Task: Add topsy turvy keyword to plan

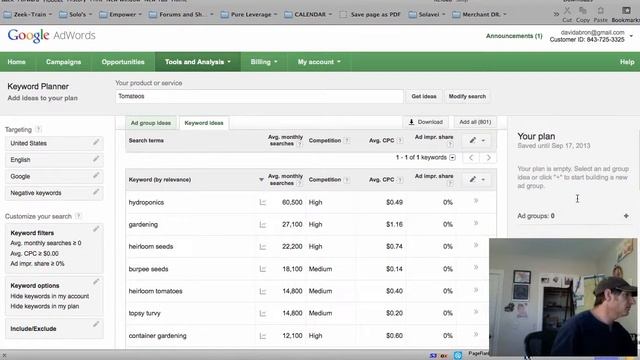Action: click(x=476, y=312)
